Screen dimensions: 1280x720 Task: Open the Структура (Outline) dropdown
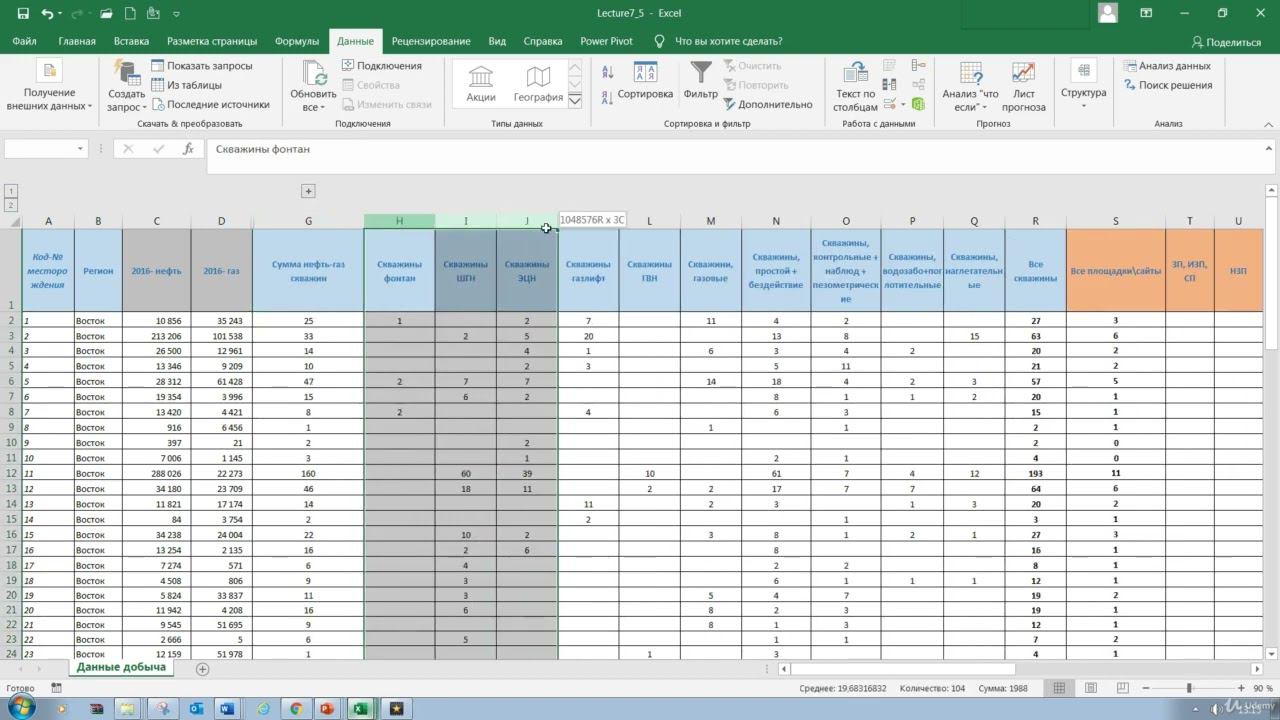pos(1083,85)
